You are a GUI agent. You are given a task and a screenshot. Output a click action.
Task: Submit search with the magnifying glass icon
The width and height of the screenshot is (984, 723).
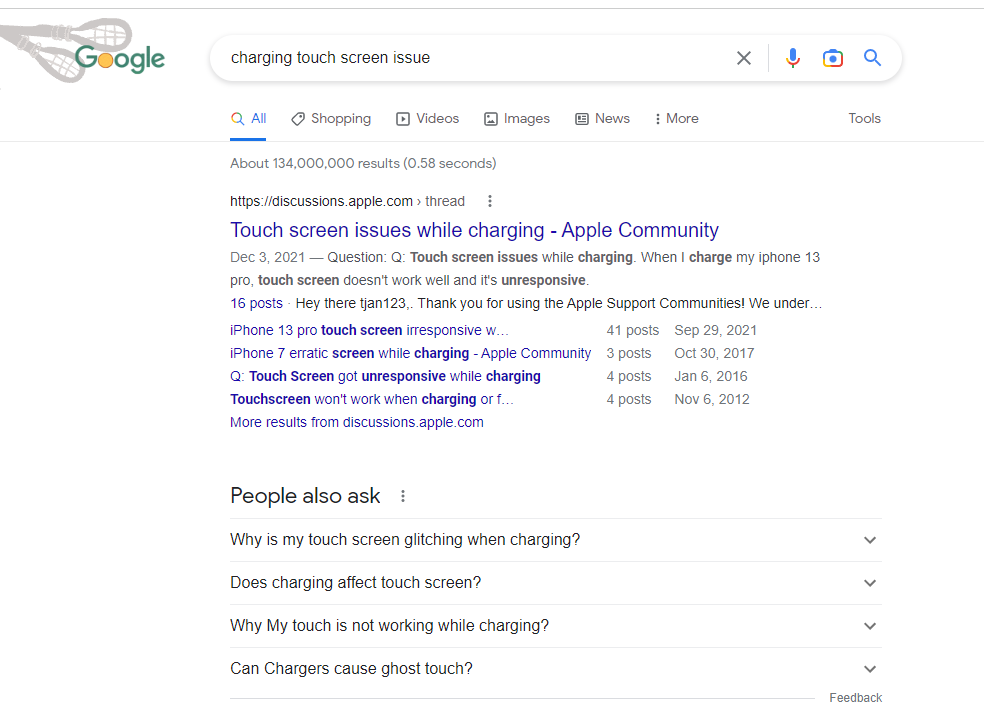click(872, 58)
